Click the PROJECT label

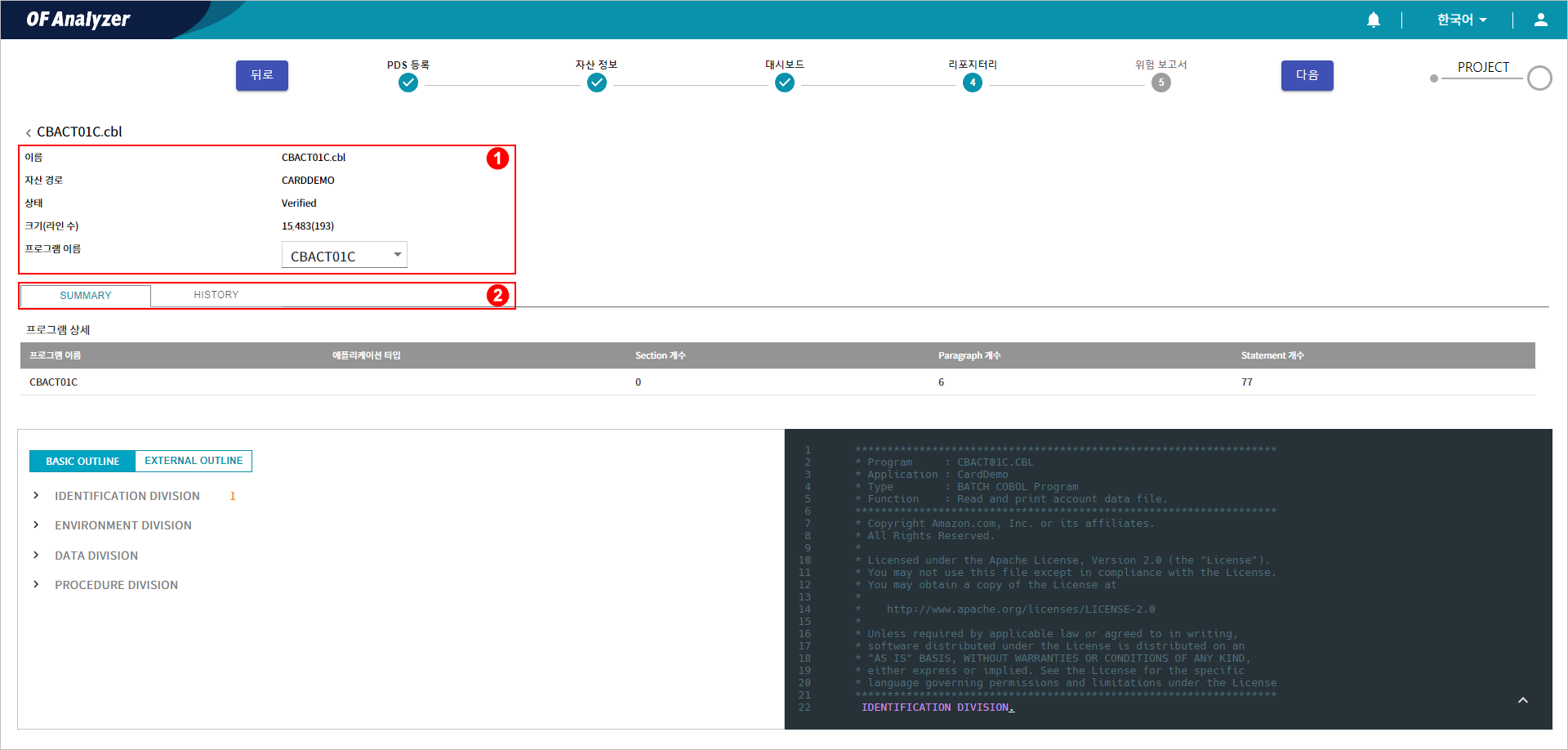click(x=1483, y=67)
